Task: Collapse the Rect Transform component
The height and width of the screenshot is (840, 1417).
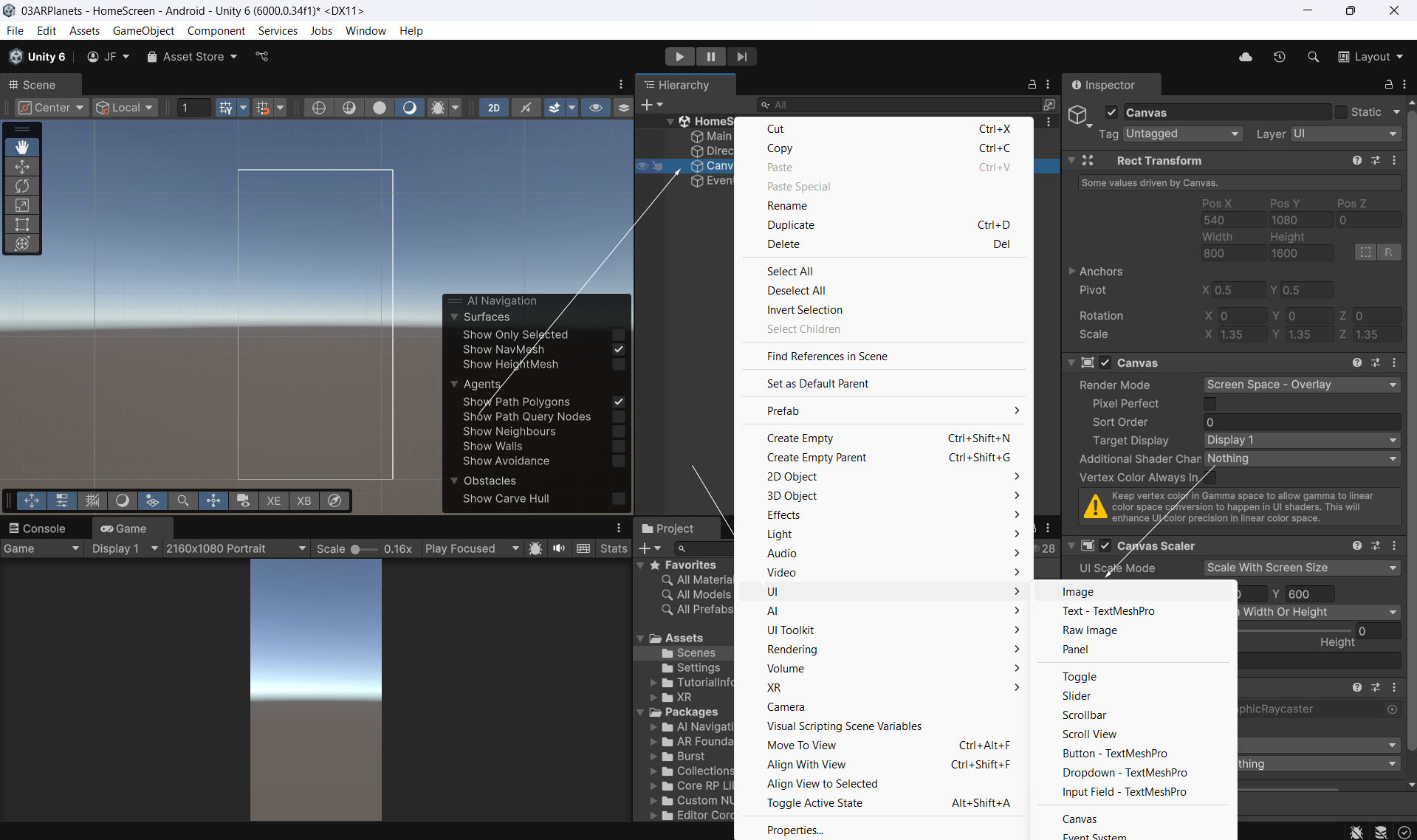Action: tap(1071, 160)
